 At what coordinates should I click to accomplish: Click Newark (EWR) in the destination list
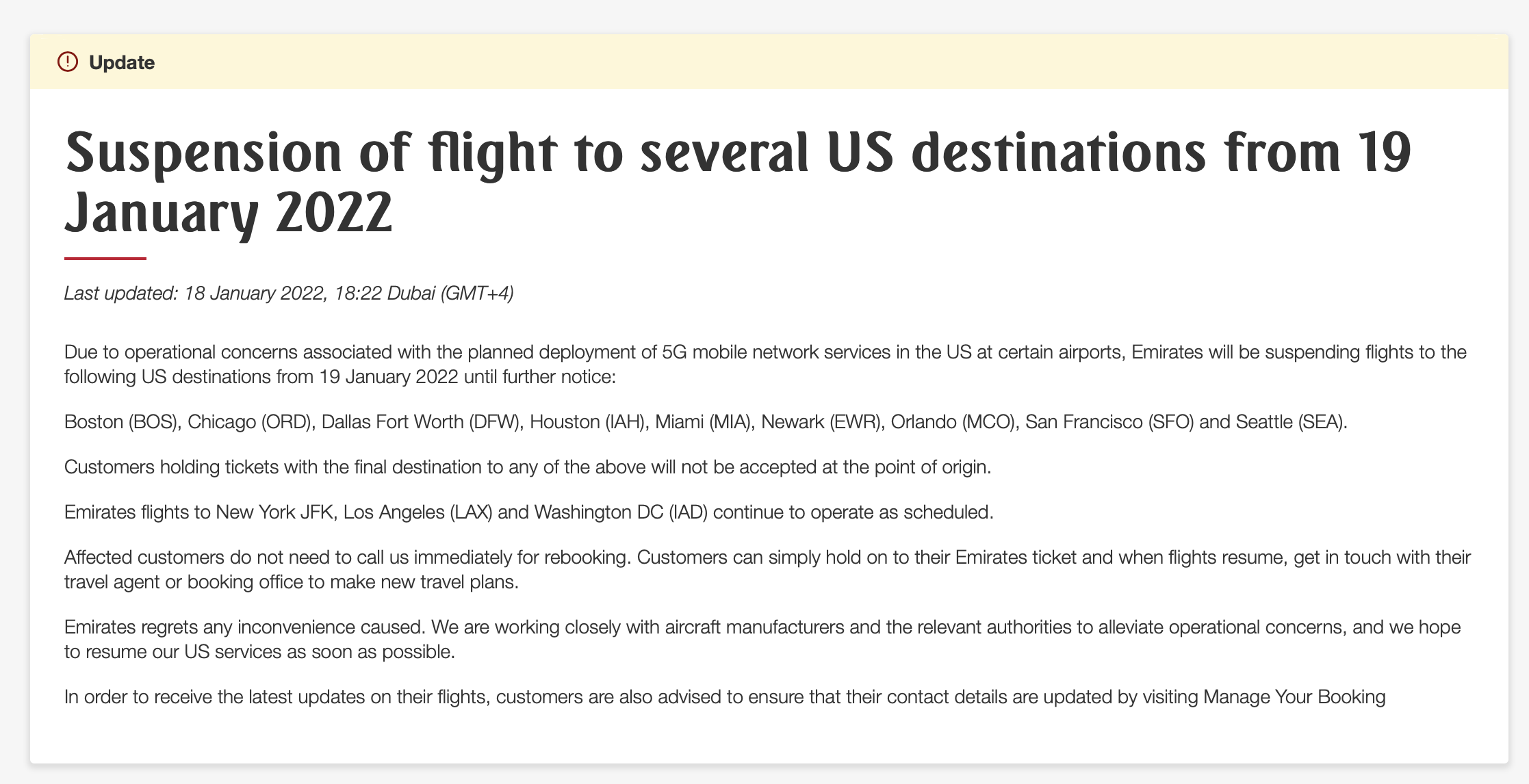[x=821, y=422]
